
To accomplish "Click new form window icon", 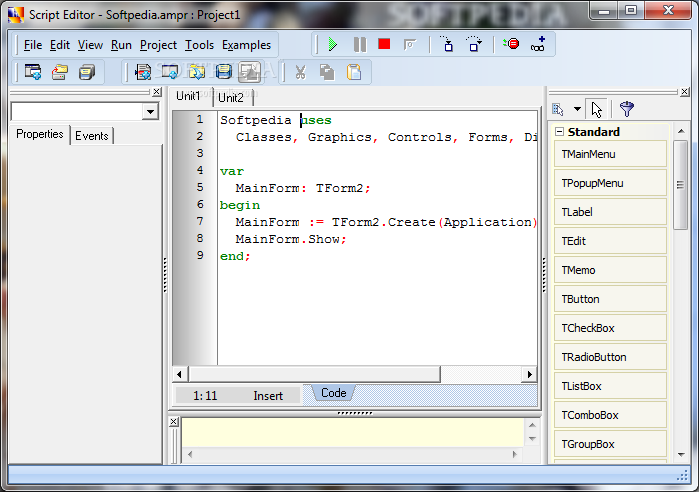I will [x=170, y=72].
